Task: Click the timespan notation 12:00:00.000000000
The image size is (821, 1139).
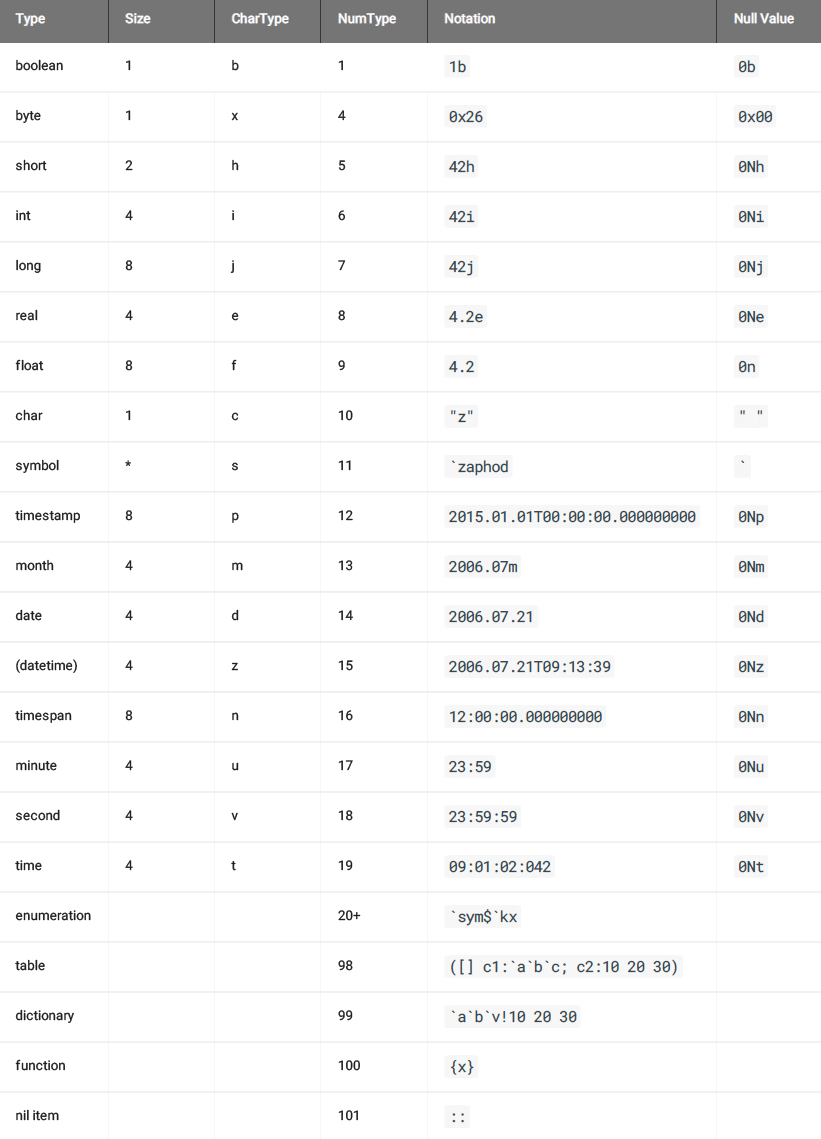Action: click(526, 717)
